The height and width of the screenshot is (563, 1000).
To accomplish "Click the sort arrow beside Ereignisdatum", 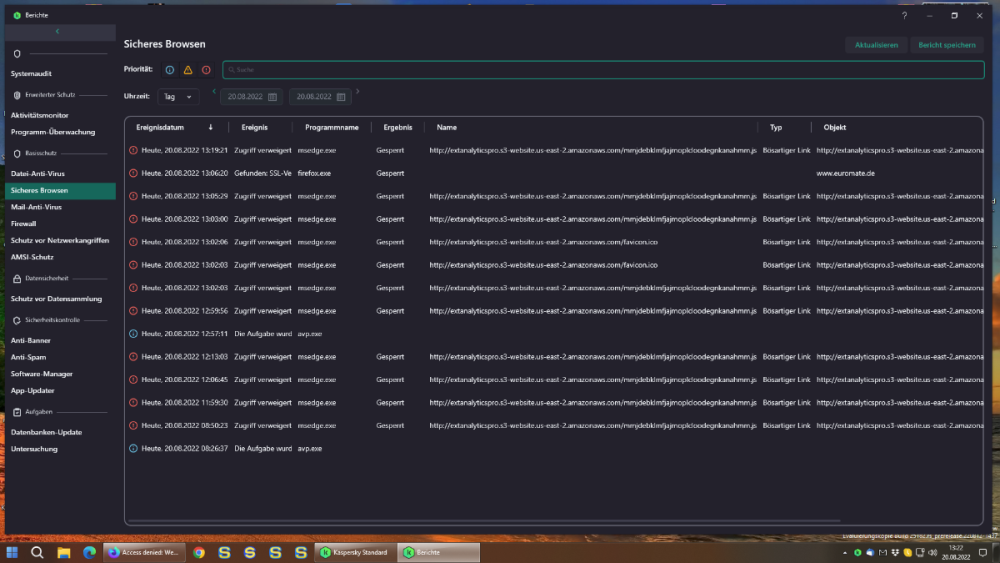I will tap(210, 128).
